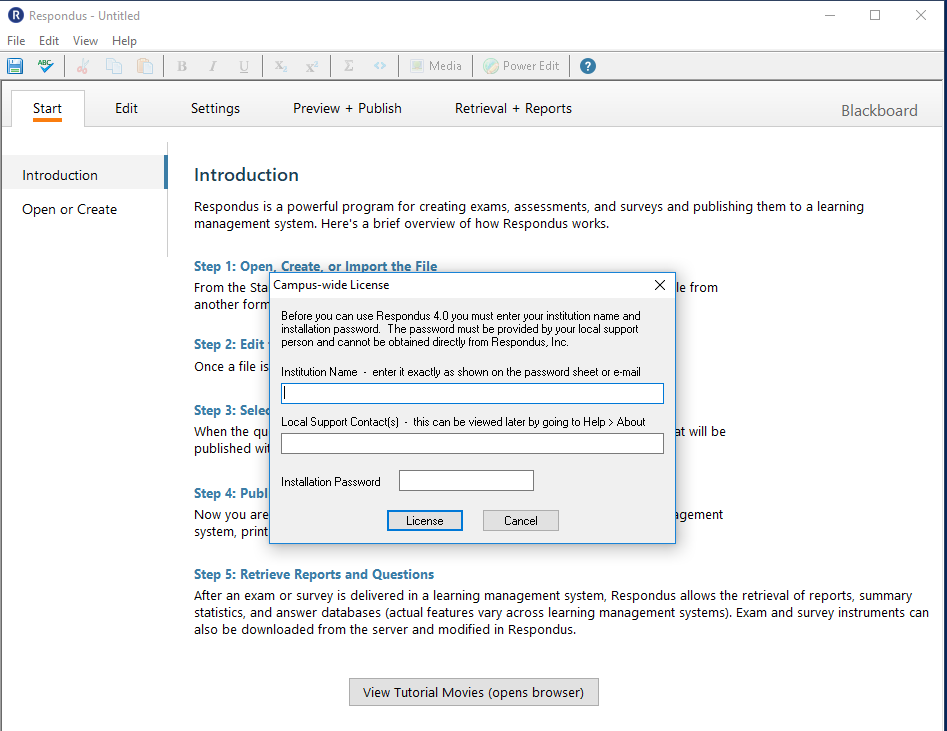Run the ABC spell check tool

click(x=45, y=66)
